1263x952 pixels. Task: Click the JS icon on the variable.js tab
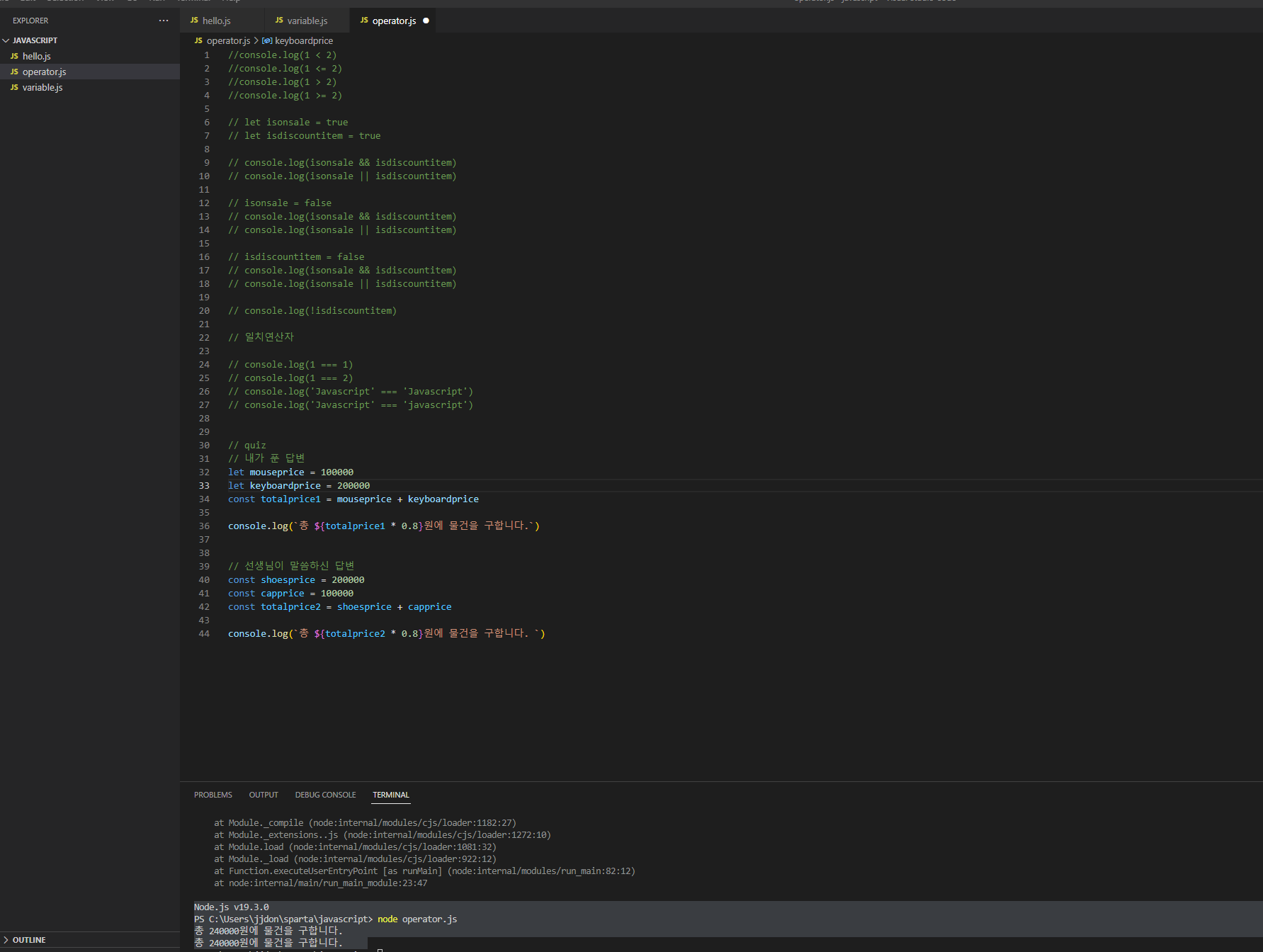tap(279, 21)
